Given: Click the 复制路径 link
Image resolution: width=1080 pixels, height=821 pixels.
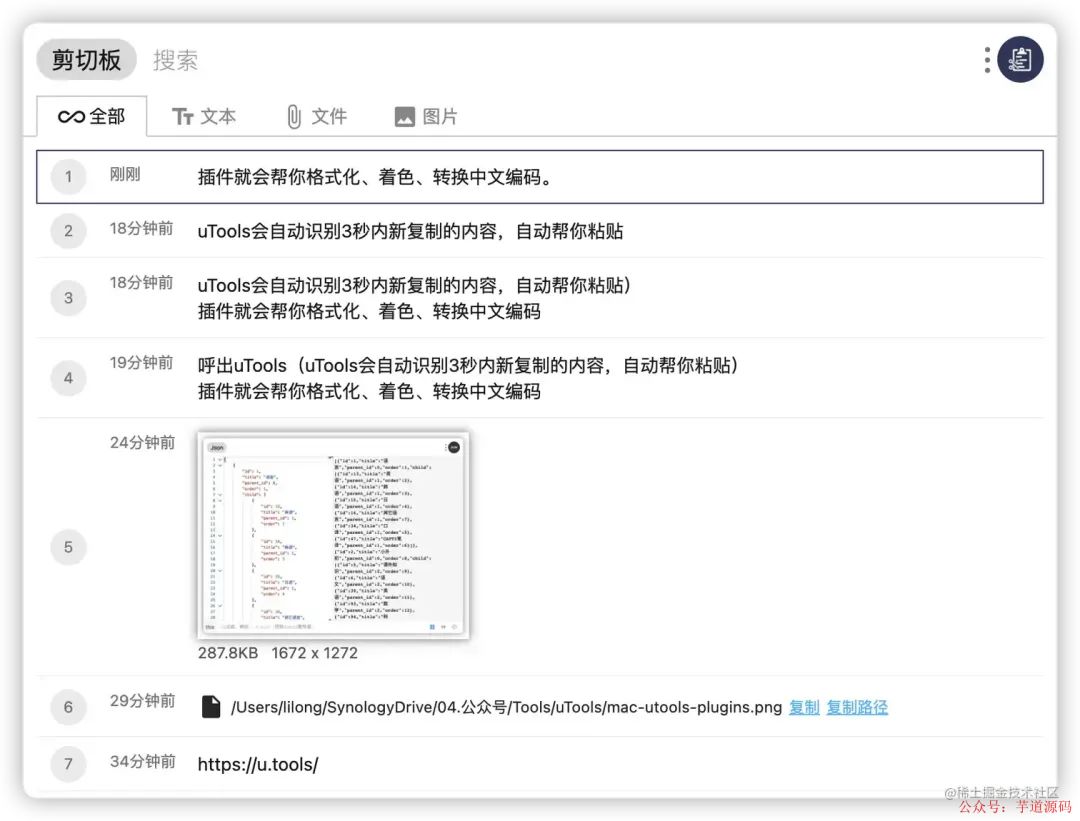Looking at the screenshot, I should pos(857,707).
